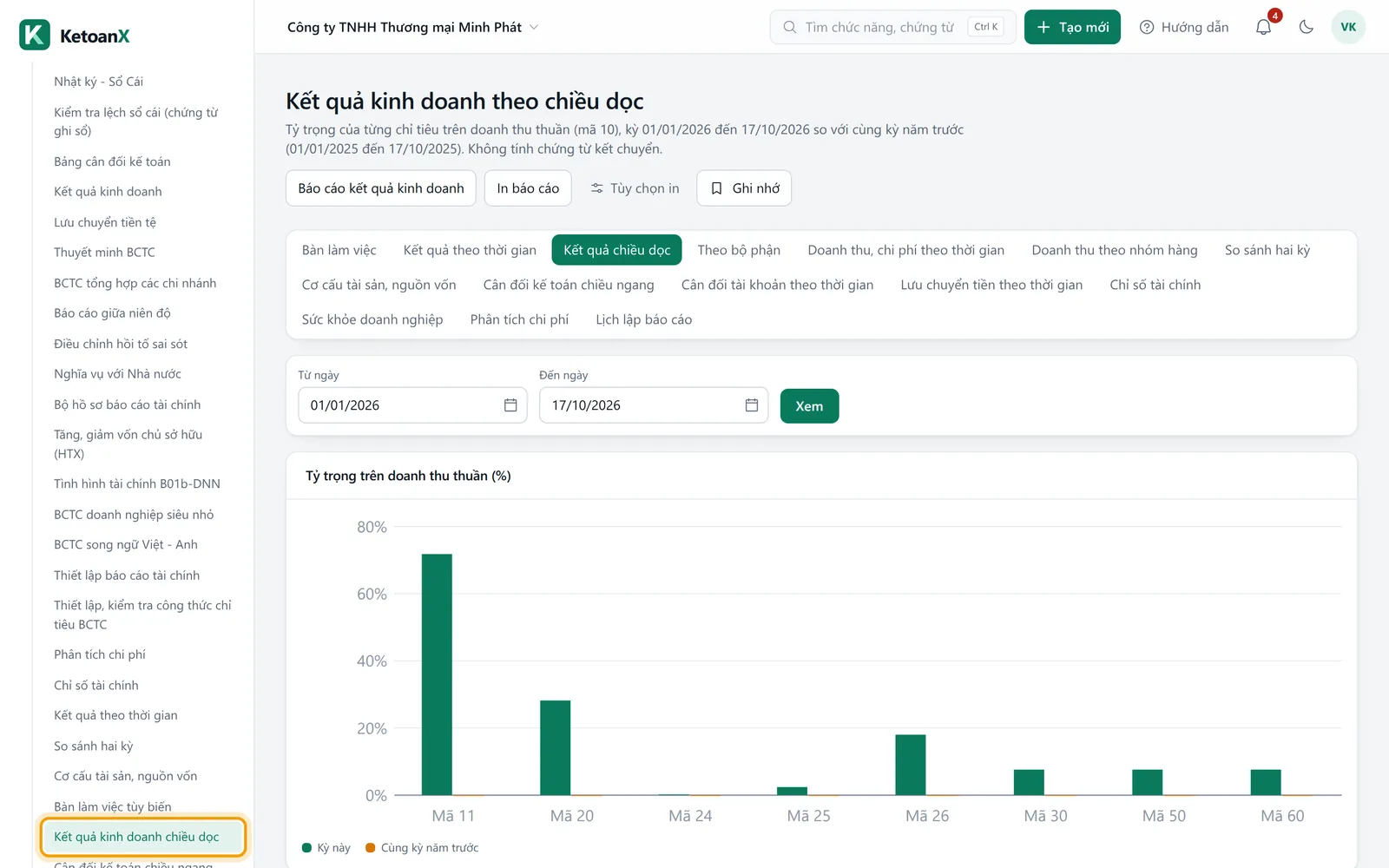This screenshot has width=1389, height=868.
Task: Expand the company name dropdown
Action: [534, 27]
